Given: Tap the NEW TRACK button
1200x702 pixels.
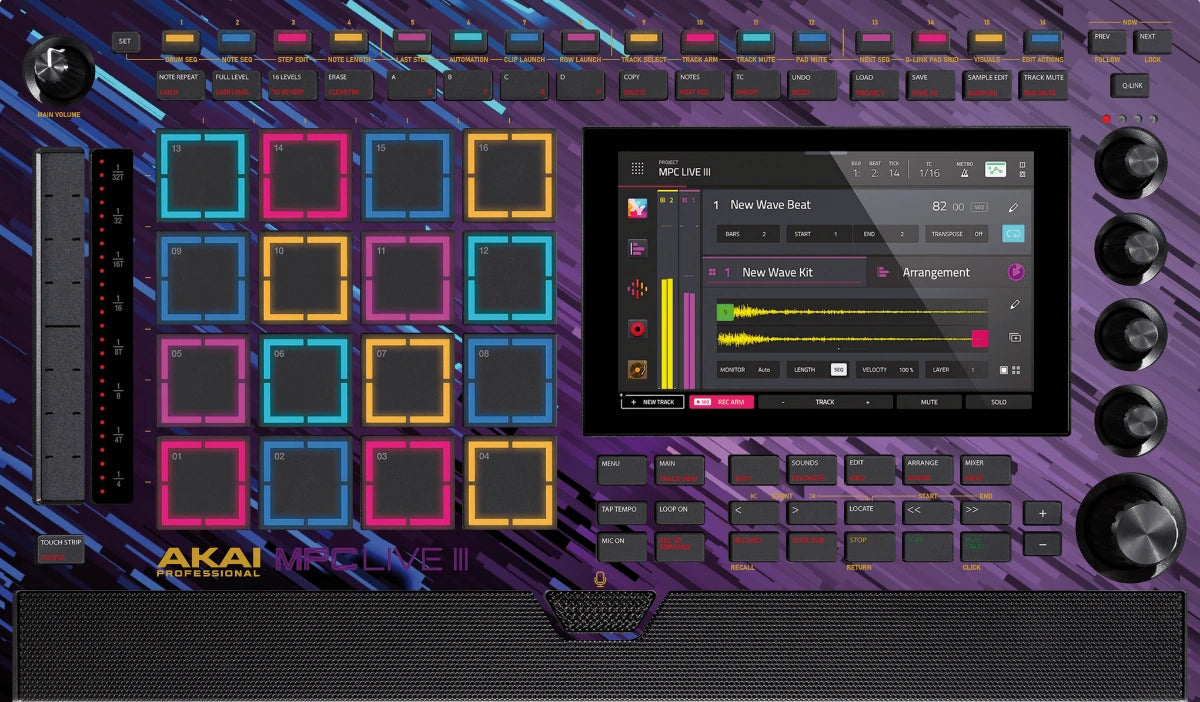Looking at the screenshot, I should coord(651,402).
